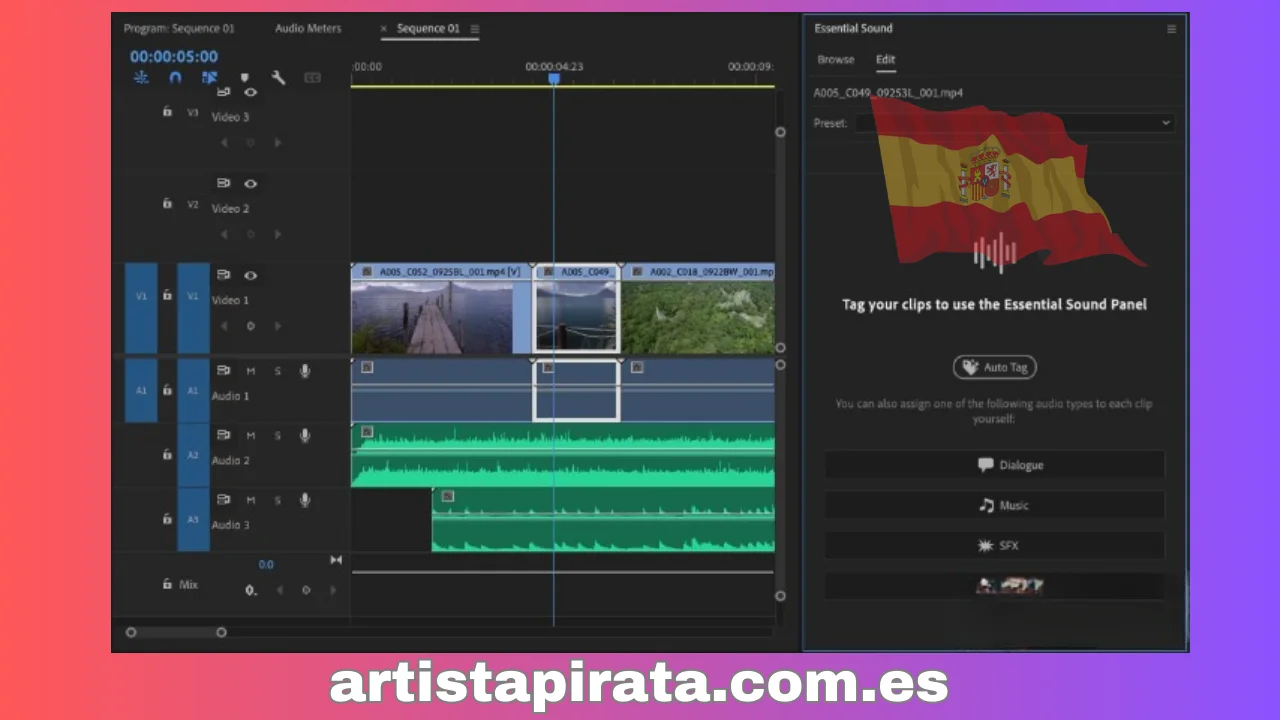Select A005_C052 clip thumbnail on Video 1
Image resolution: width=1280 pixels, height=720 pixels.
432,317
